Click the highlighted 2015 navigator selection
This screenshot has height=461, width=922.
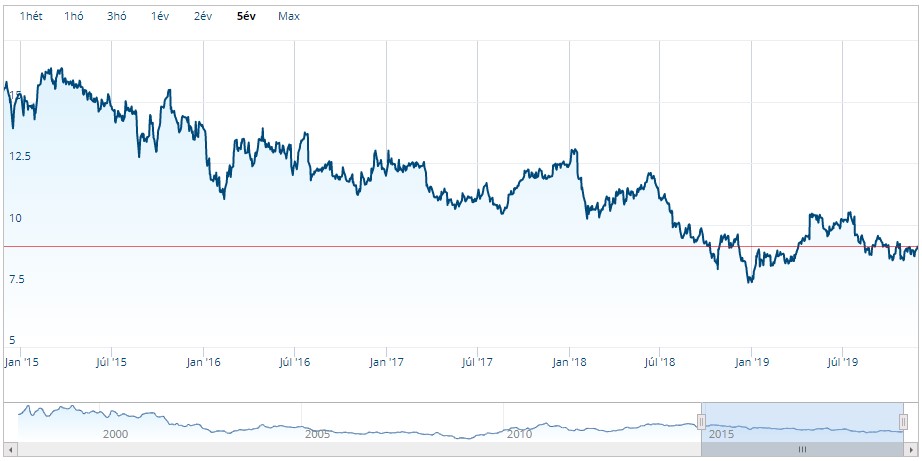803,422
